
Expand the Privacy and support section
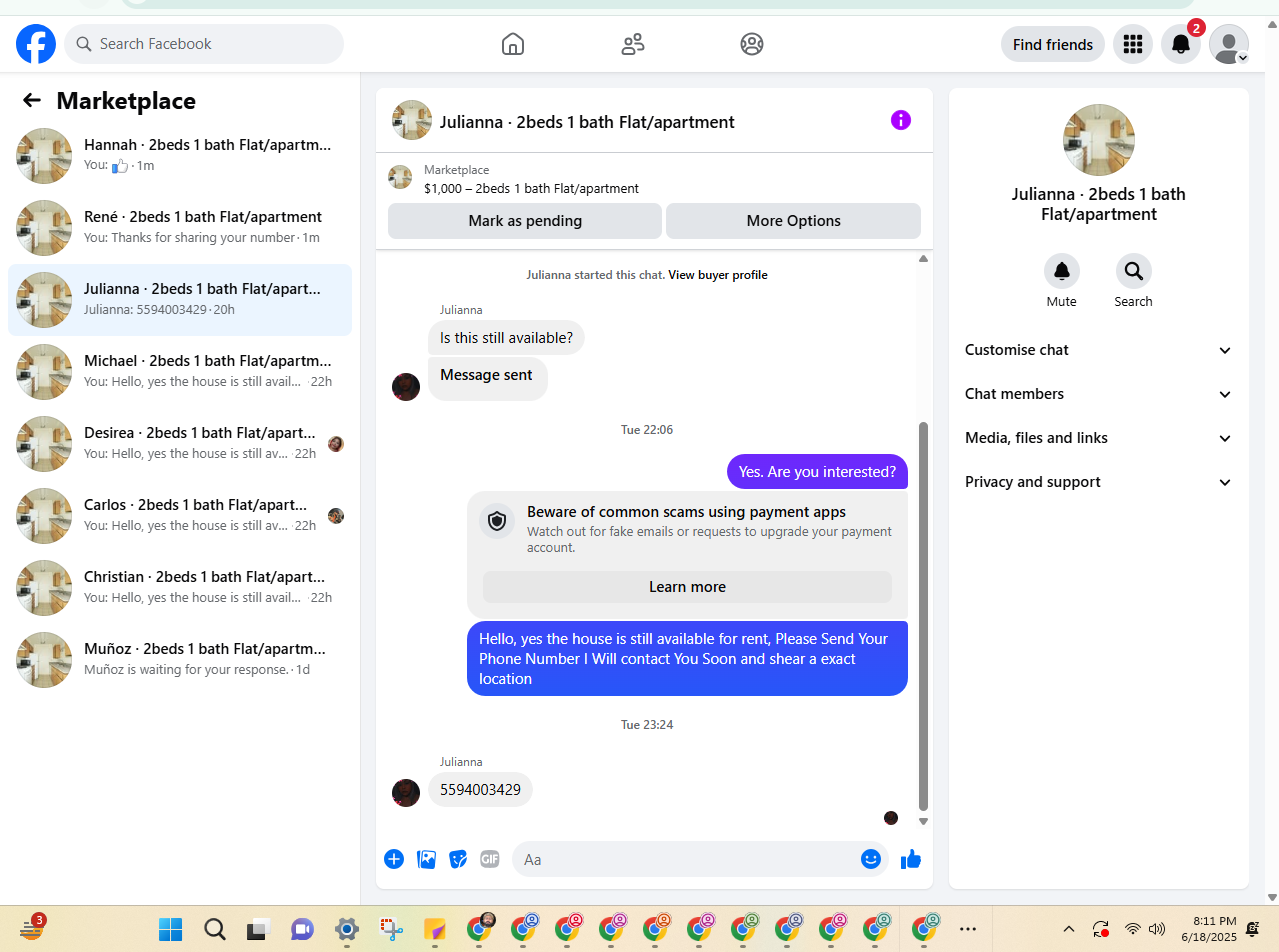click(x=1098, y=482)
